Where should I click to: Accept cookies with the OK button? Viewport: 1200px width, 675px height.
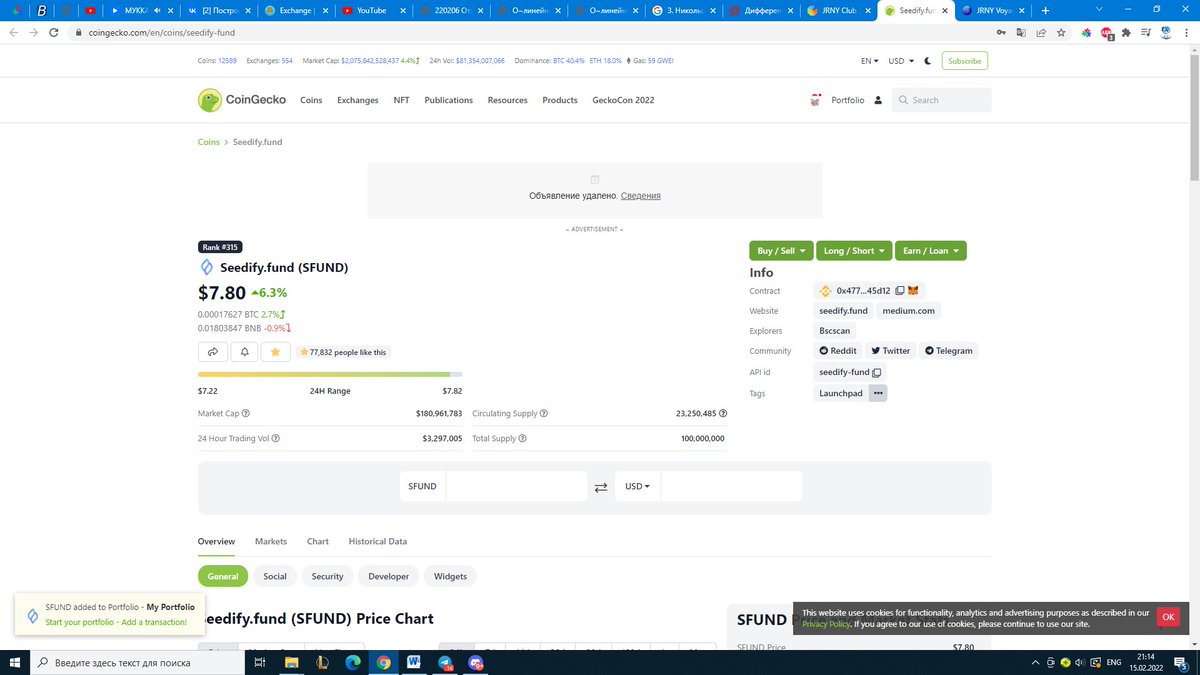[x=1168, y=617]
